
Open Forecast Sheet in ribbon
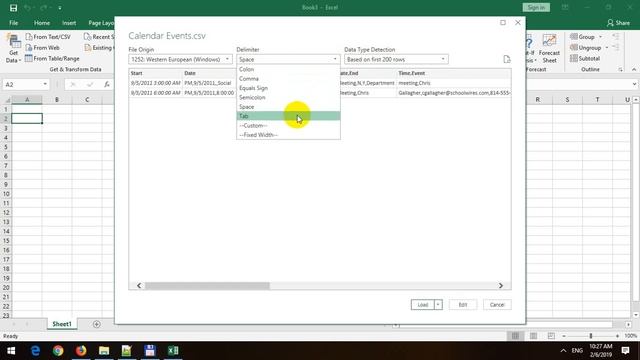coord(549,49)
